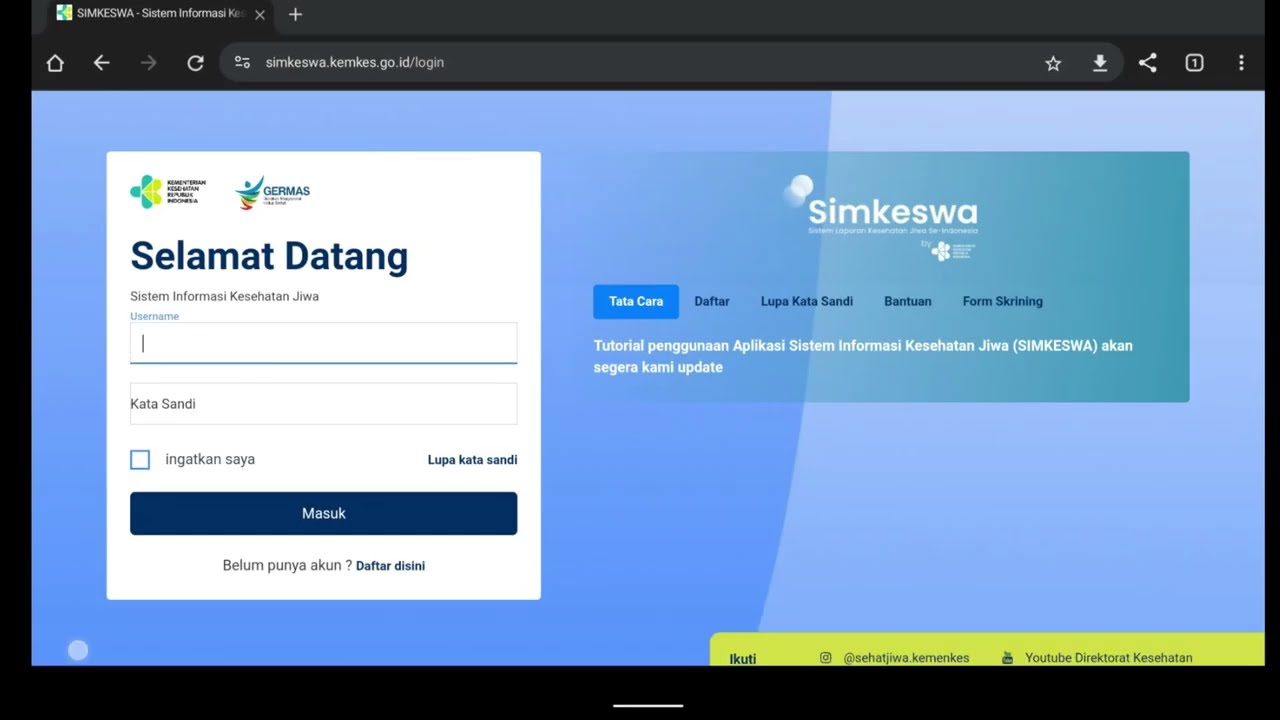
Task: Focus the Username input field
Action: click(x=323, y=343)
